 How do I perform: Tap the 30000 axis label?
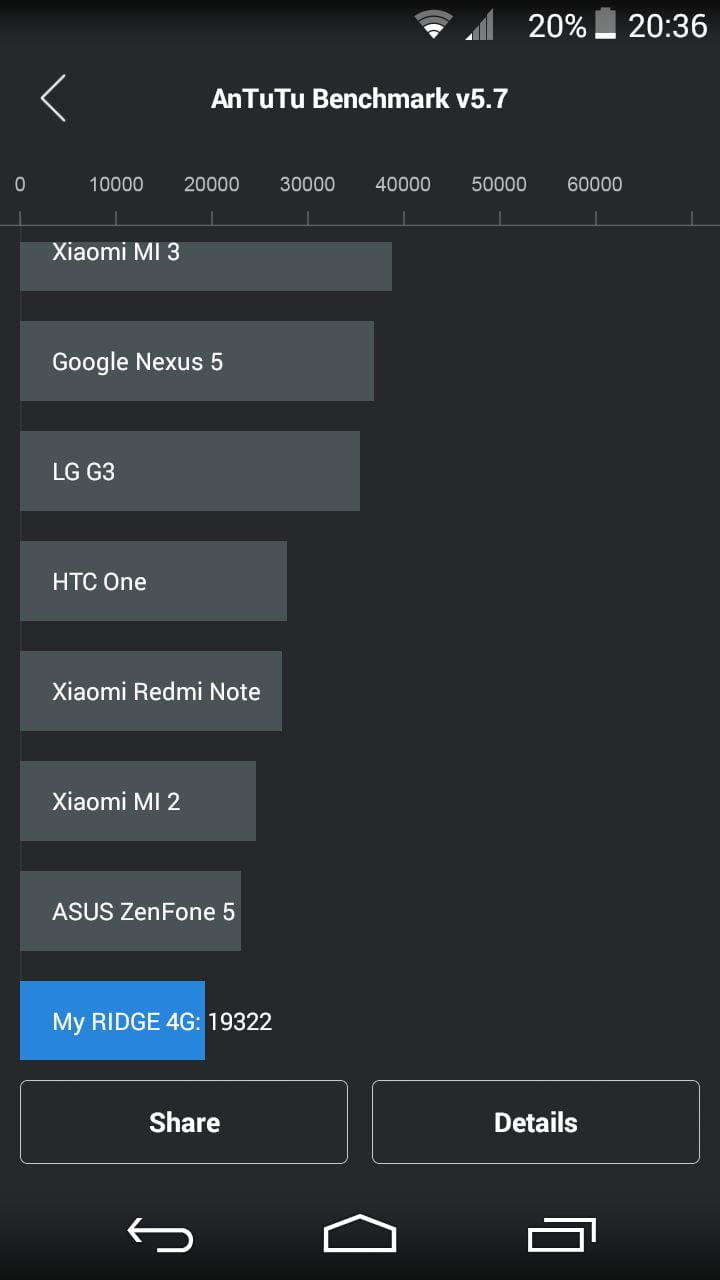click(x=307, y=184)
